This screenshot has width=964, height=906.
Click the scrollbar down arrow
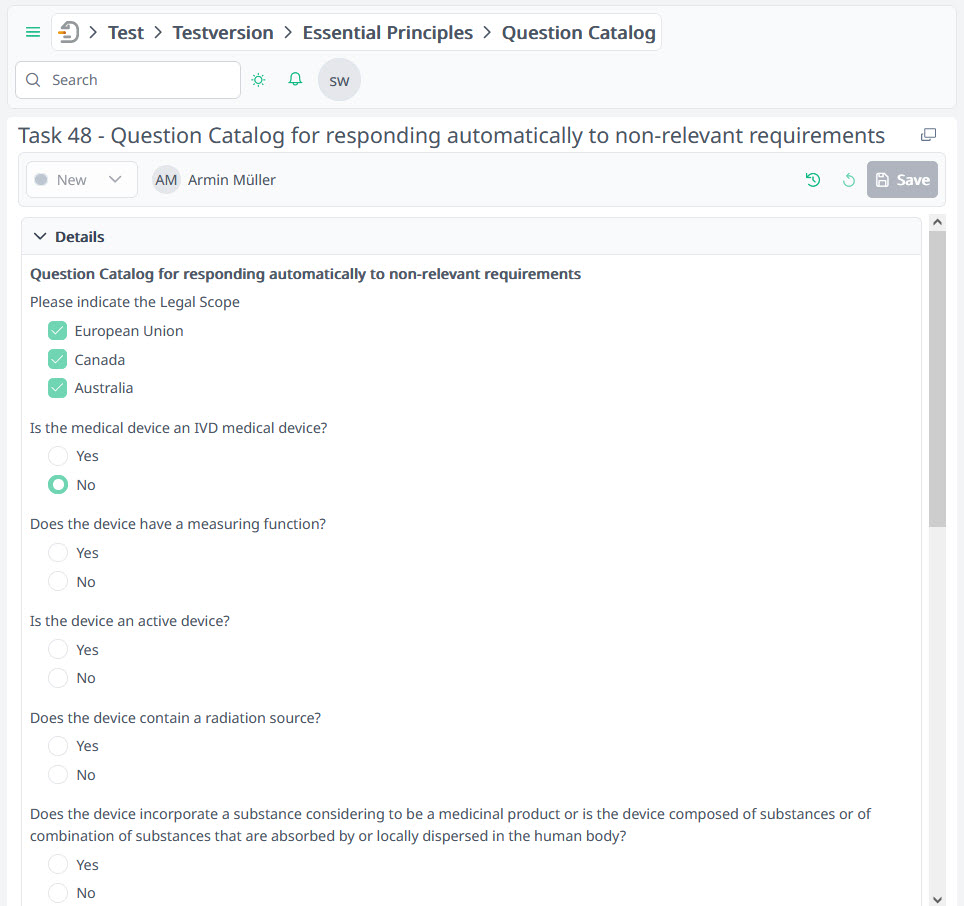pos(937,897)
